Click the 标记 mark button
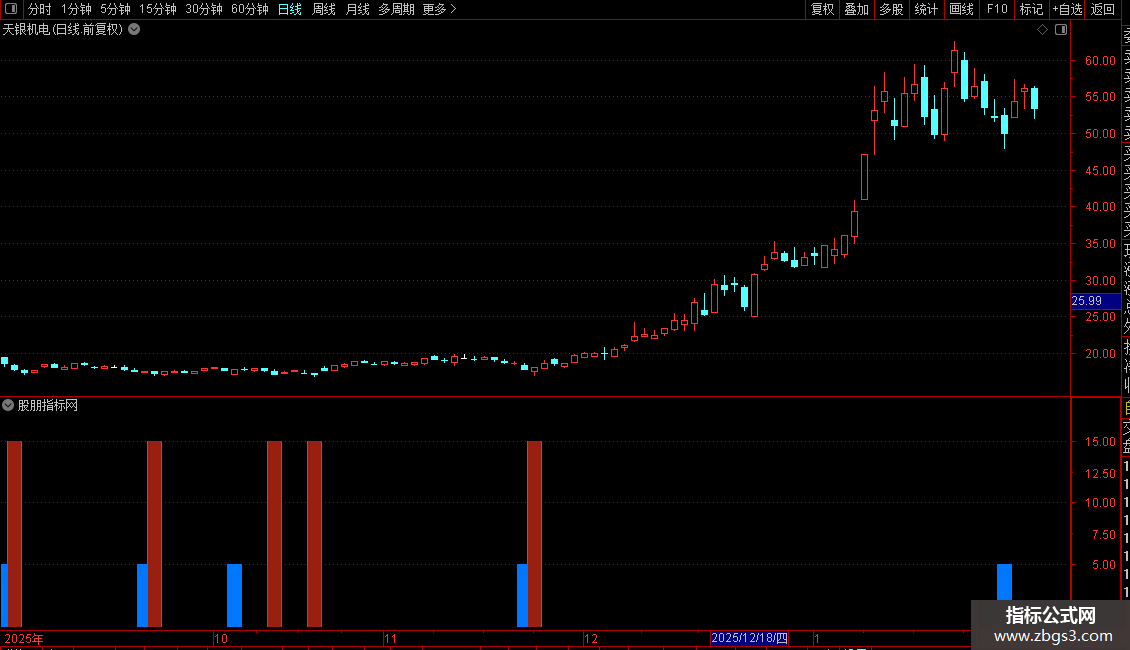The height and width of the screenshot is (650, 1130). pos(1031,9)
